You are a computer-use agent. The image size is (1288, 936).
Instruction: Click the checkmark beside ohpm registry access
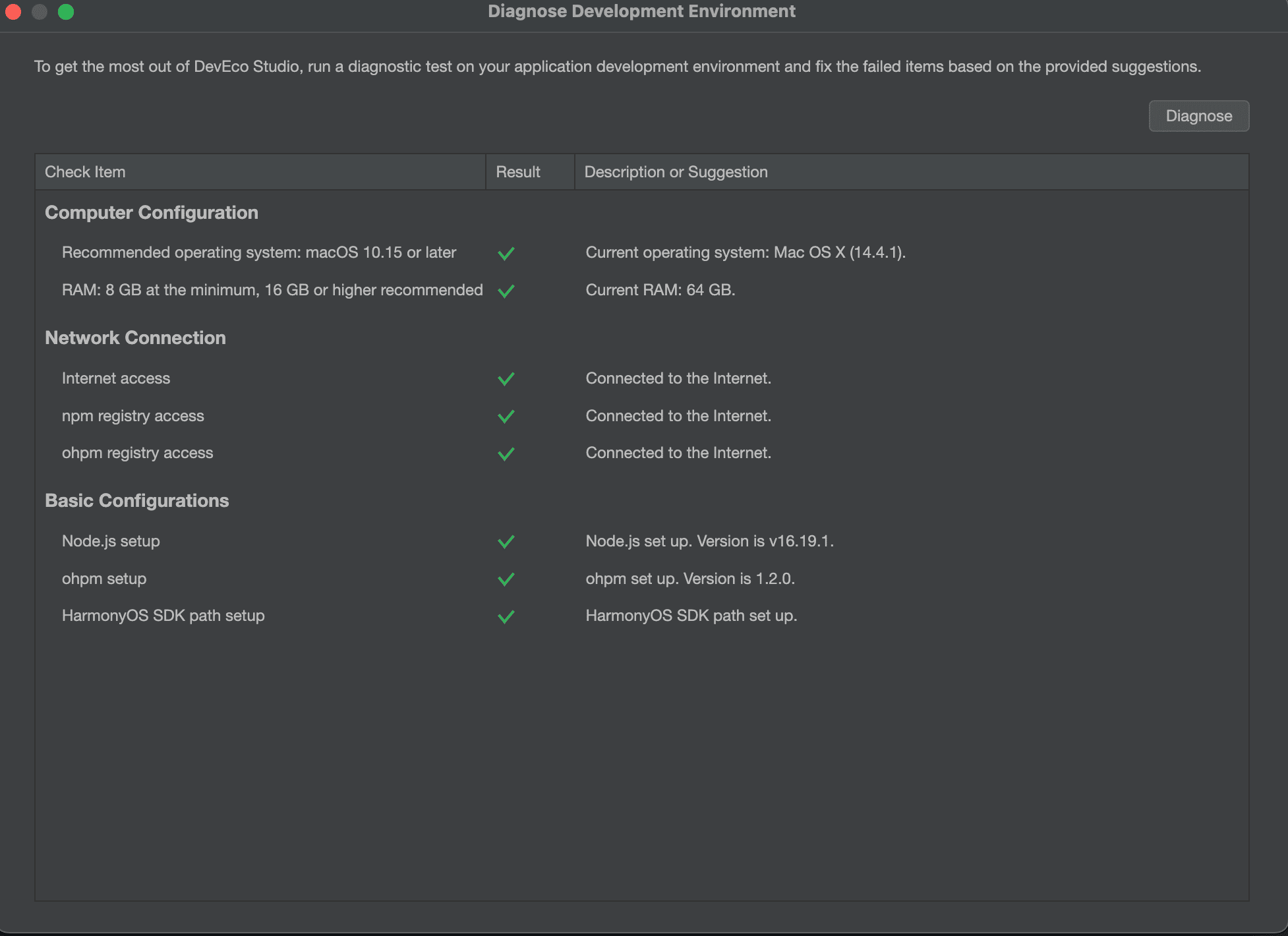[x=506, y=453]
